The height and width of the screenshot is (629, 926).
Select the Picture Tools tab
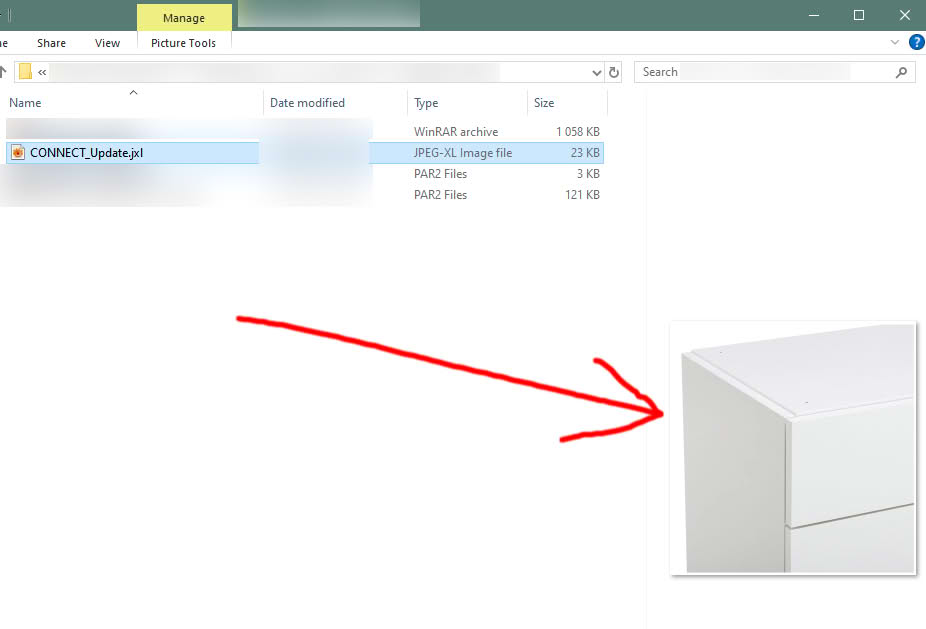point(184,43)
